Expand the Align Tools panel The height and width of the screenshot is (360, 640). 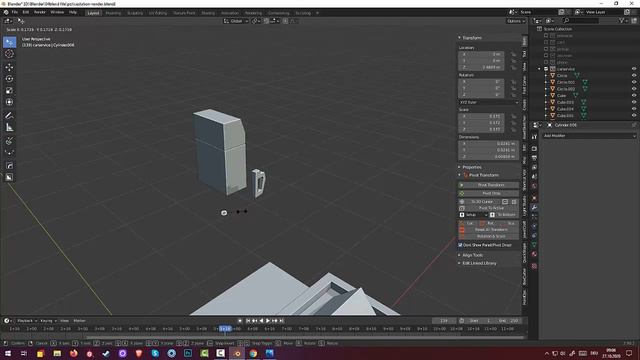tap(459, 255)
